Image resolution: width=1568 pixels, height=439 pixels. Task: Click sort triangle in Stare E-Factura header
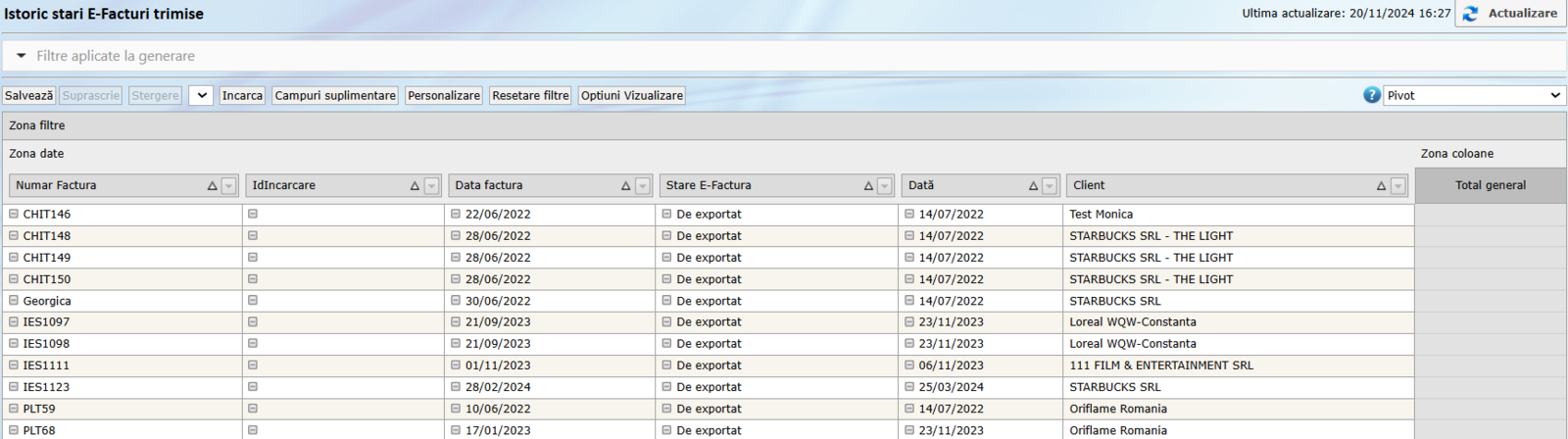click(x=868, y=186)
